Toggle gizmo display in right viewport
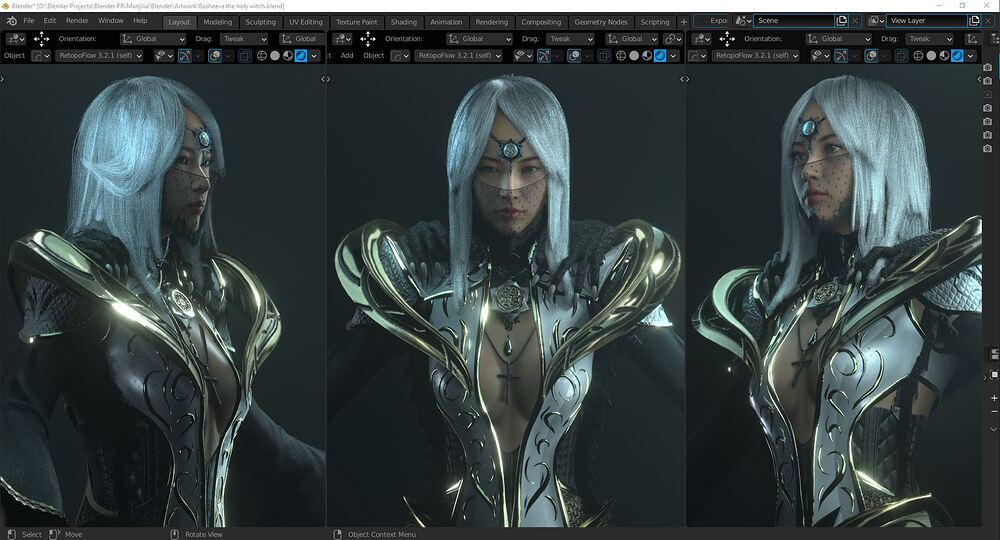1000x540 pixels. pyautogui.click(x=841, y=55)
